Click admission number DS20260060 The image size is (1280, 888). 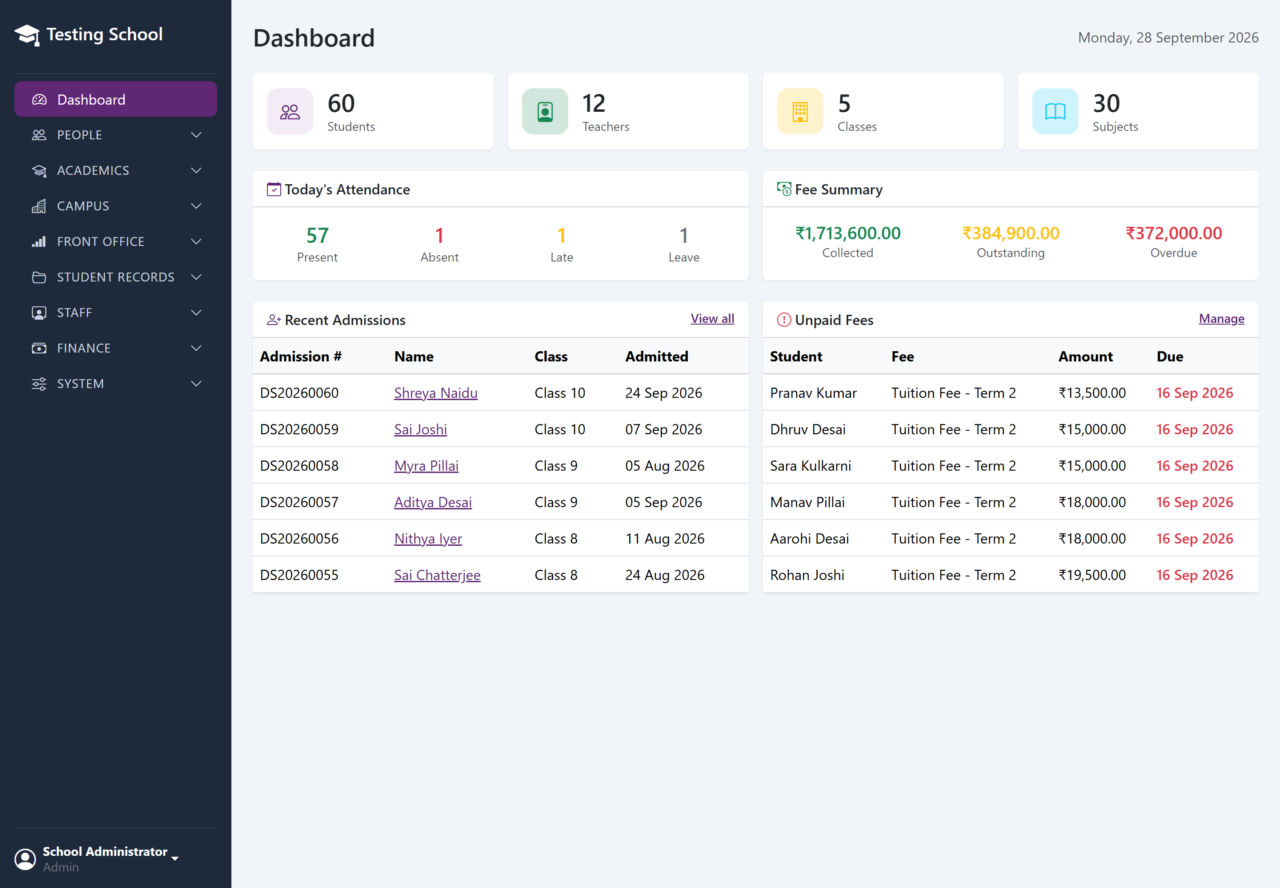pos(299,393)
